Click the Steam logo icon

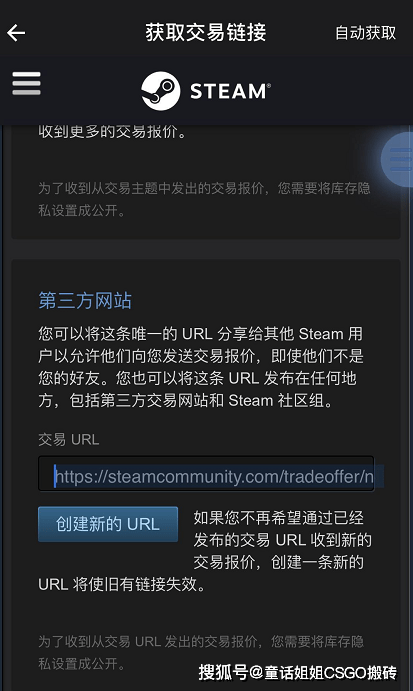[x=160, y=91]
